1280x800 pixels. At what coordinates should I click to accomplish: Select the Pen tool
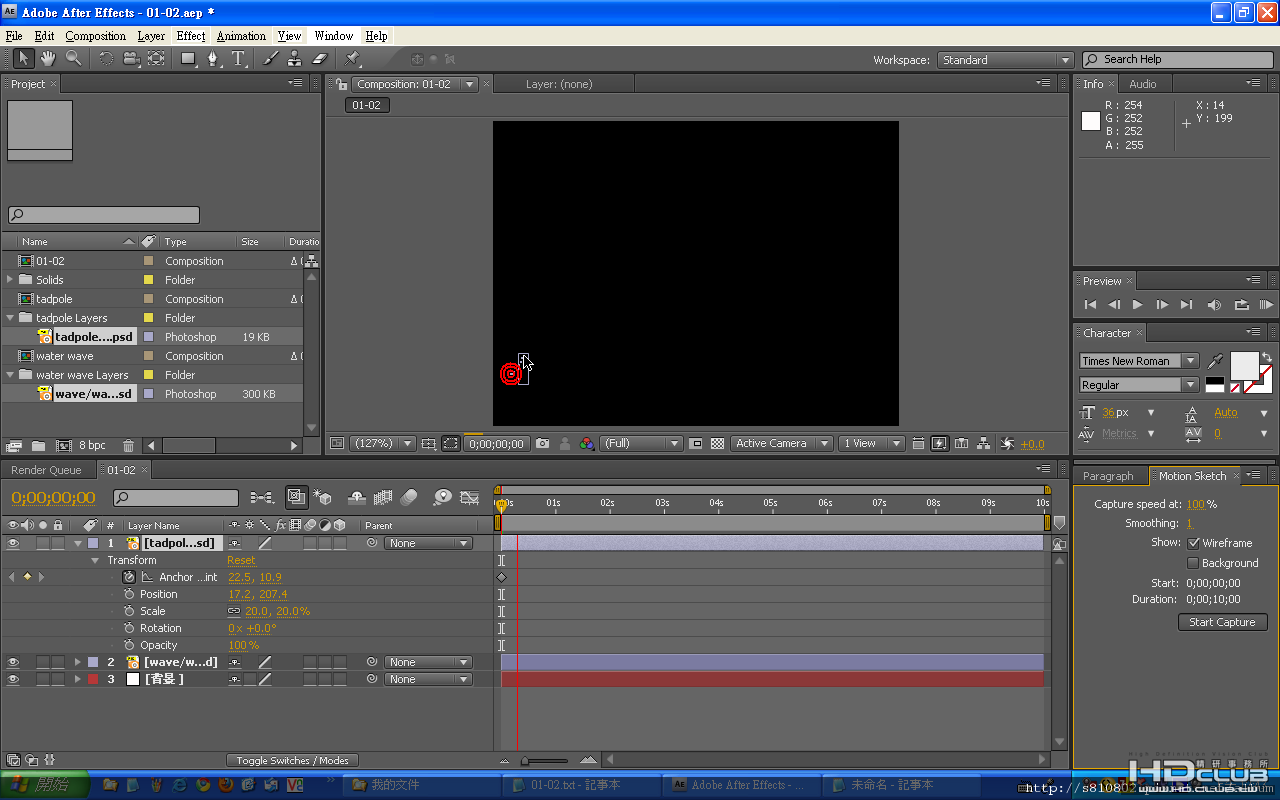pos(213,59)
